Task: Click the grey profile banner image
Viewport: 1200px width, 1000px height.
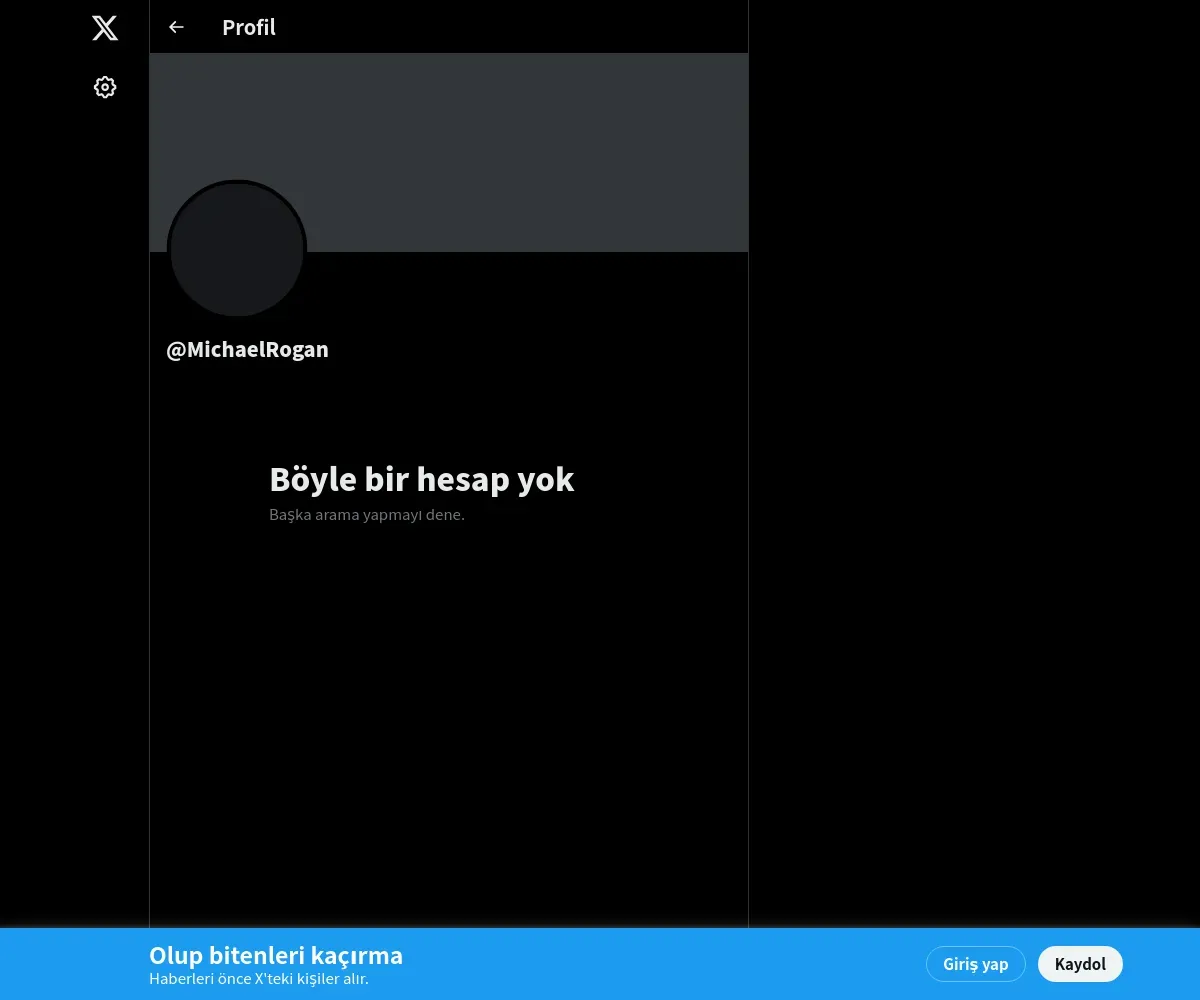Action: (449, 152)
